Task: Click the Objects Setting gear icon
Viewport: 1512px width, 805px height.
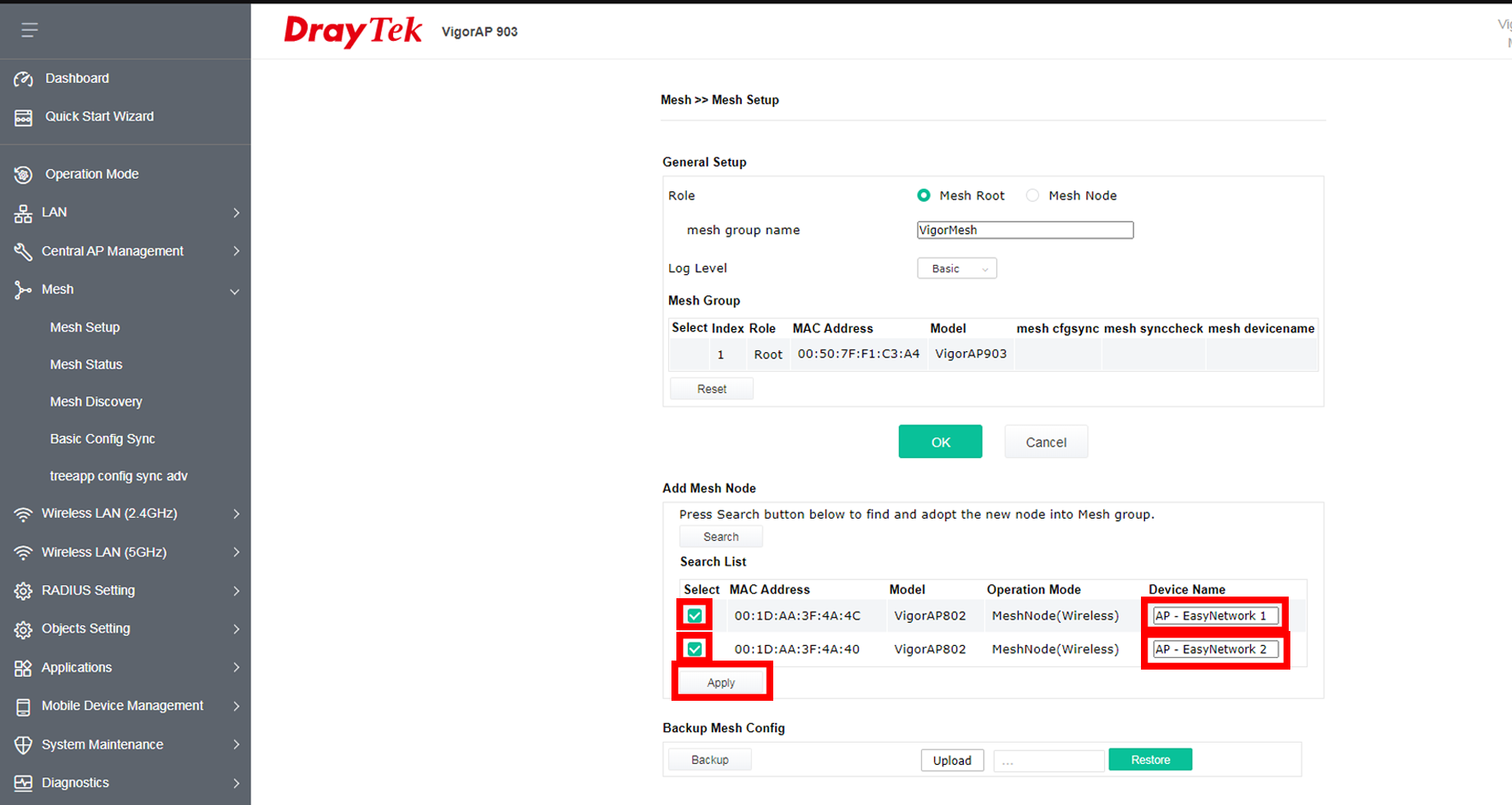Action: pyautogui.click(x=23, y=629)
